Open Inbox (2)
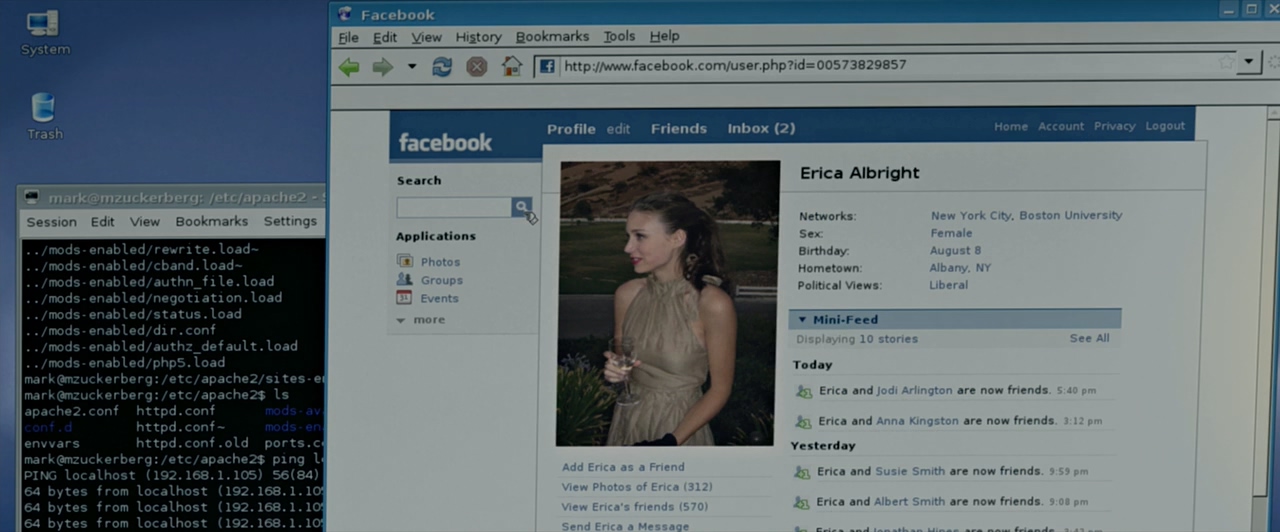The width and height of the screenshot is (1280, 532). click(x=761, y=128)
